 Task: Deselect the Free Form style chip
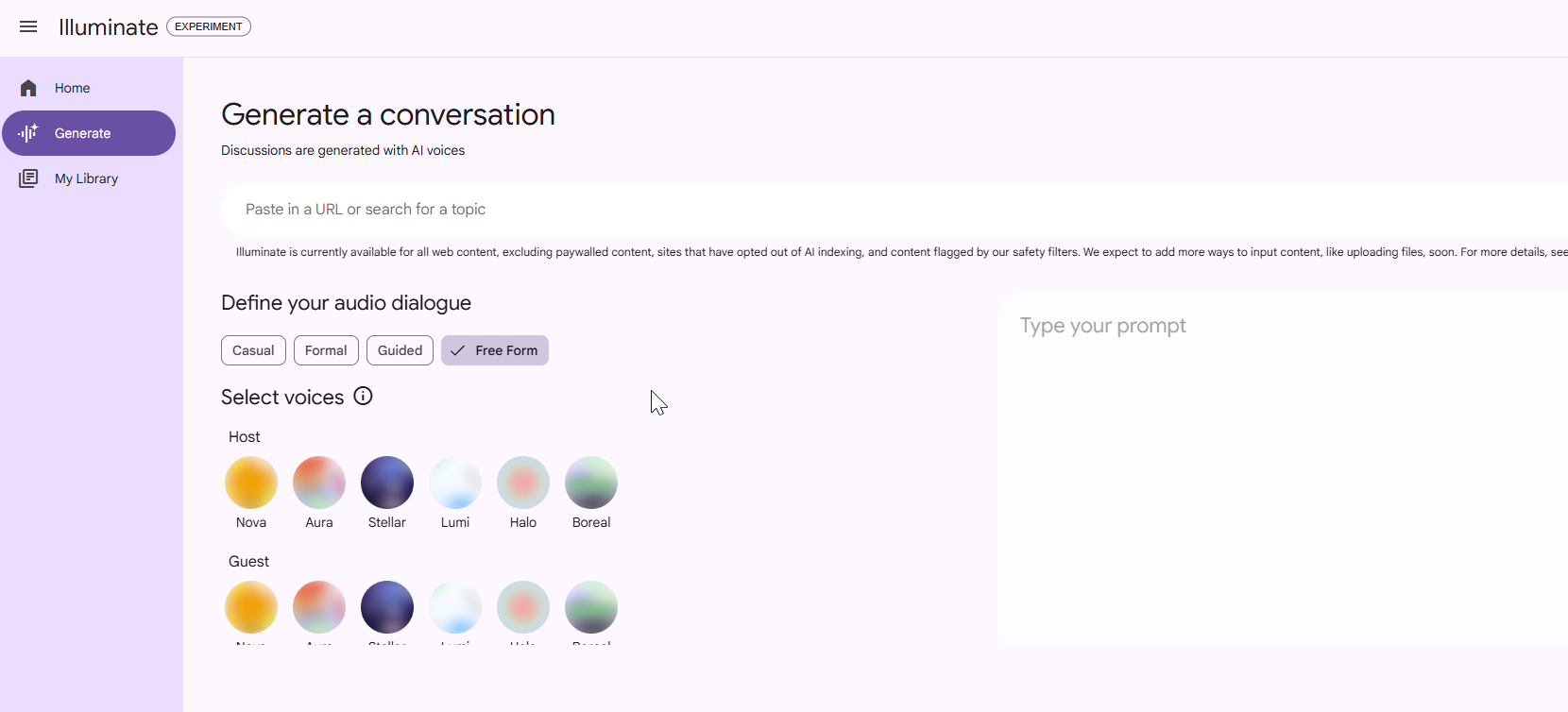[494, 350]
